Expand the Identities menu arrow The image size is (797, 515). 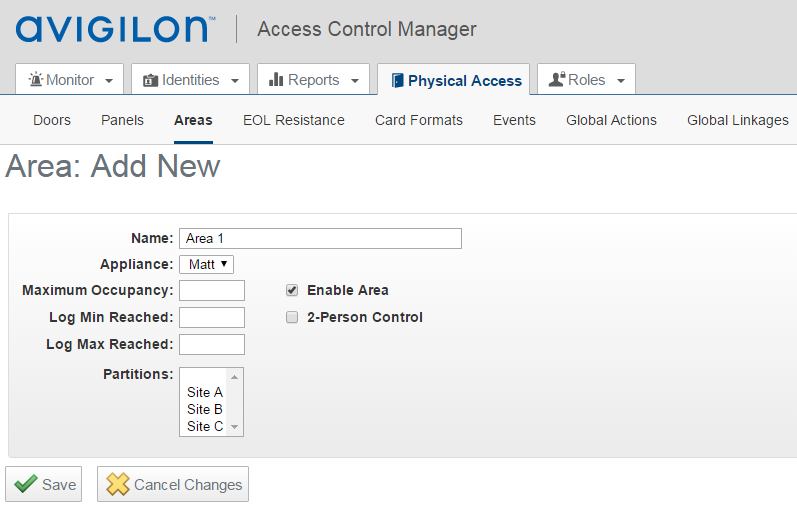[235, 81]
